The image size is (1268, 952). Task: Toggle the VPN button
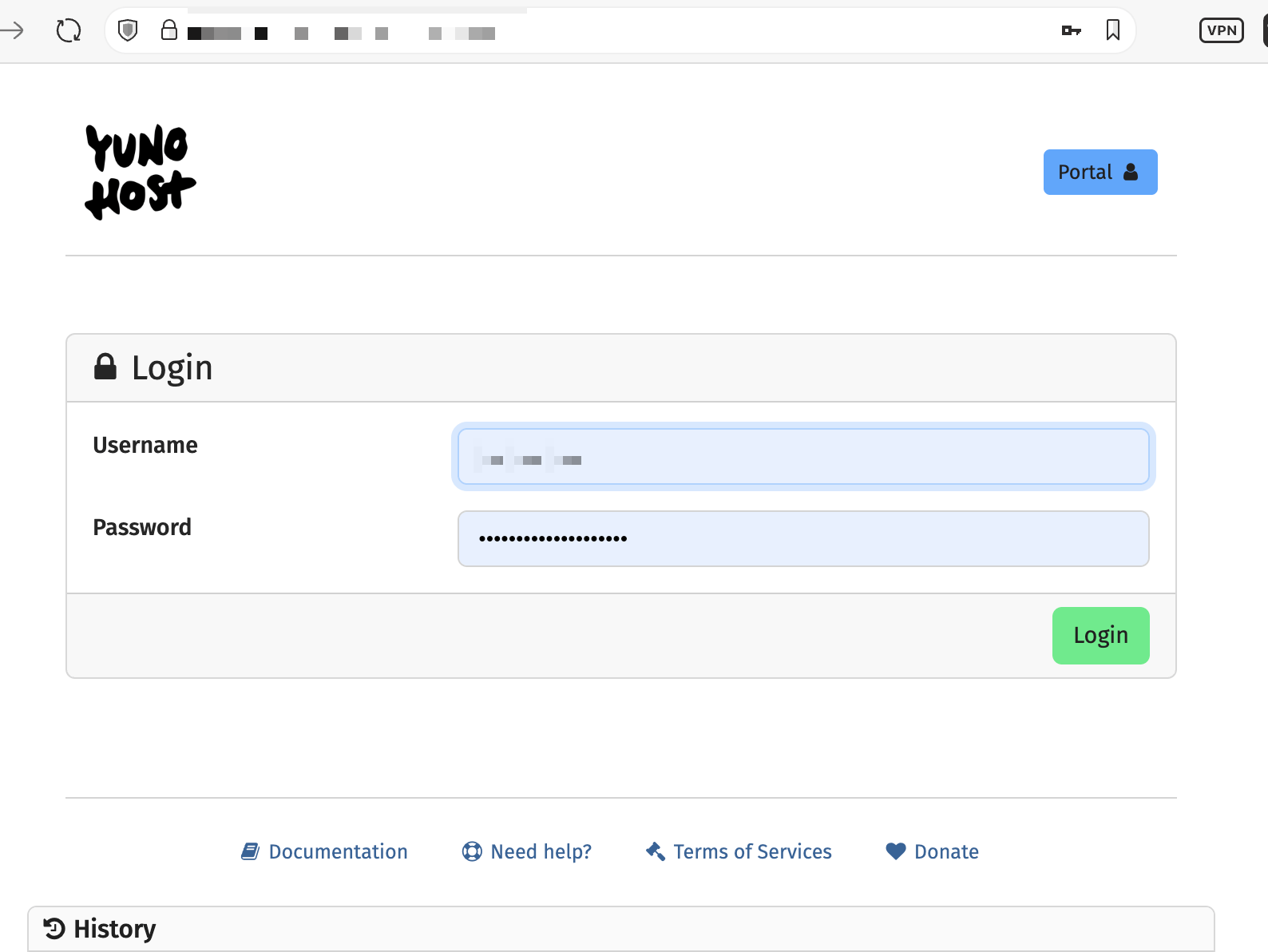1222,30
